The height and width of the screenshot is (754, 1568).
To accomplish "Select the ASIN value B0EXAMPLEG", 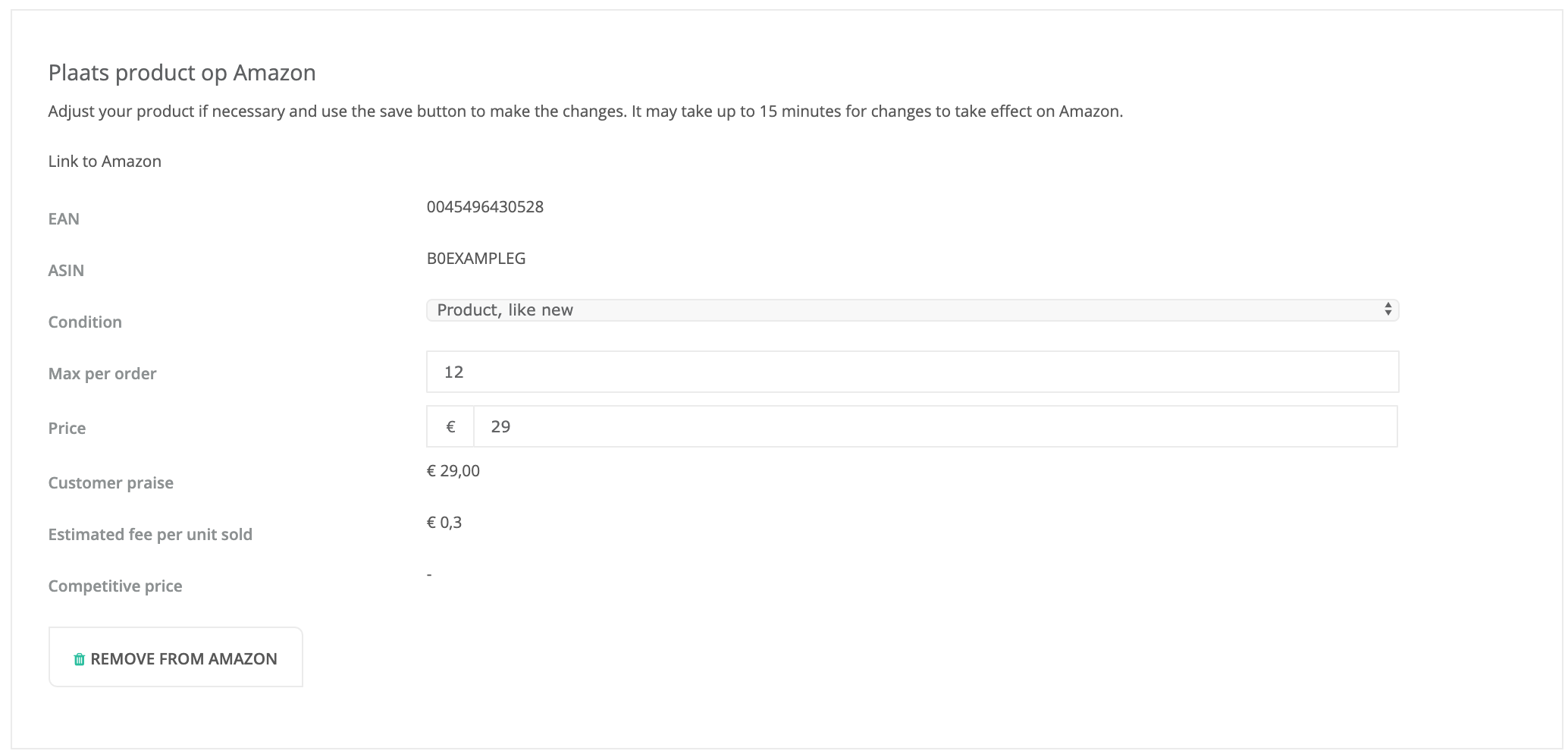I will pos(476,259).
